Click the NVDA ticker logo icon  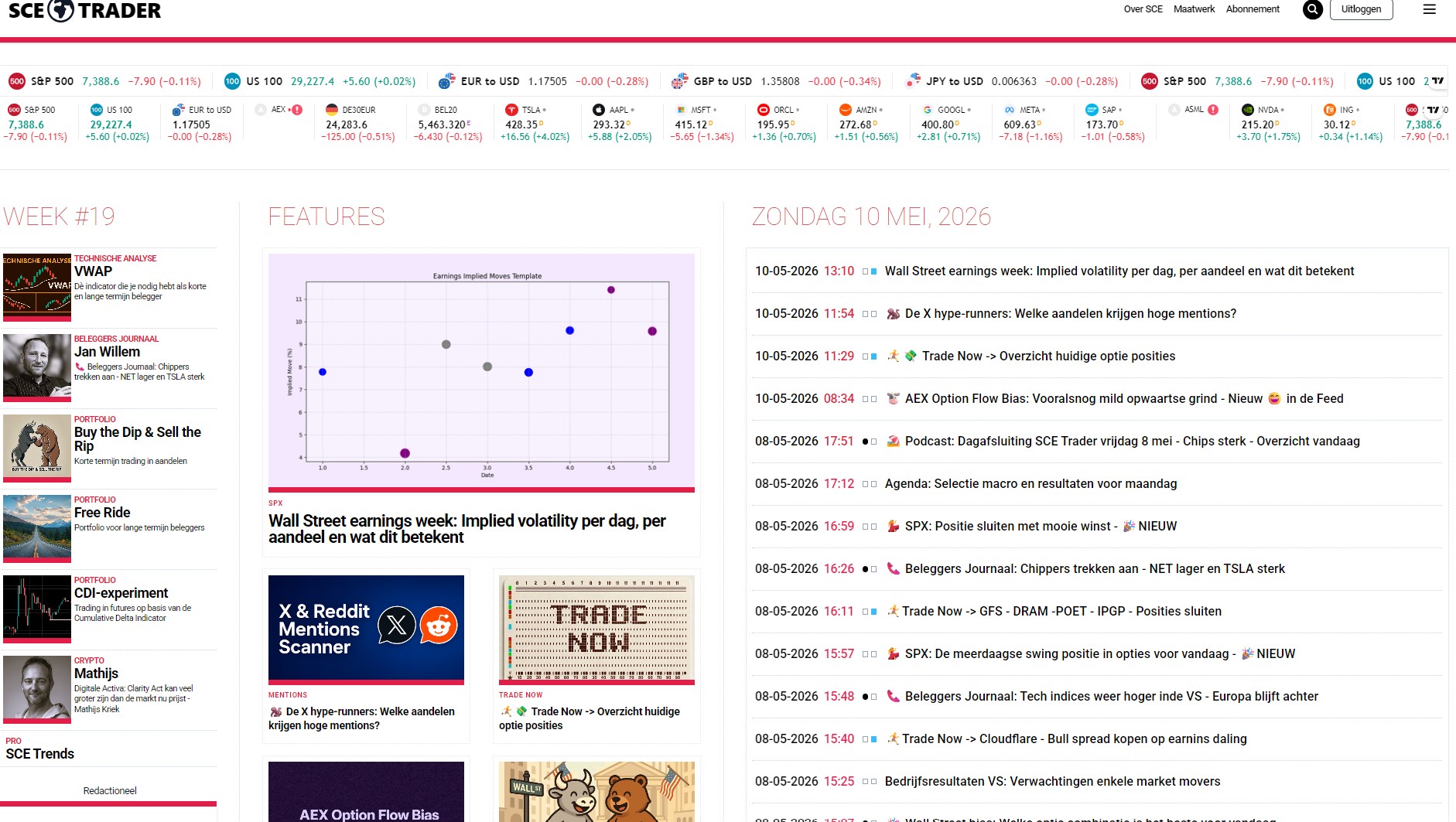pos(1248,110)
